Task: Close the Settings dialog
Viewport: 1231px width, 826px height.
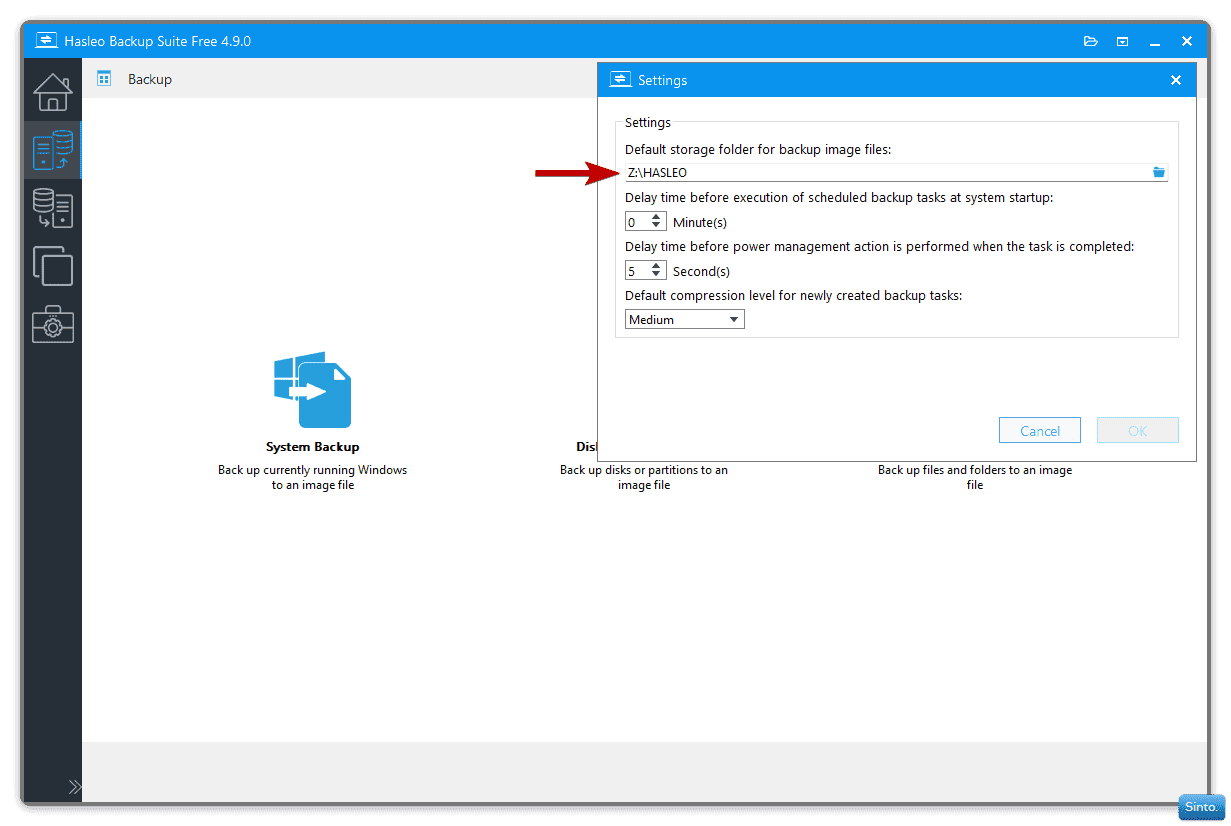Action: click(x=1176, y=80)
